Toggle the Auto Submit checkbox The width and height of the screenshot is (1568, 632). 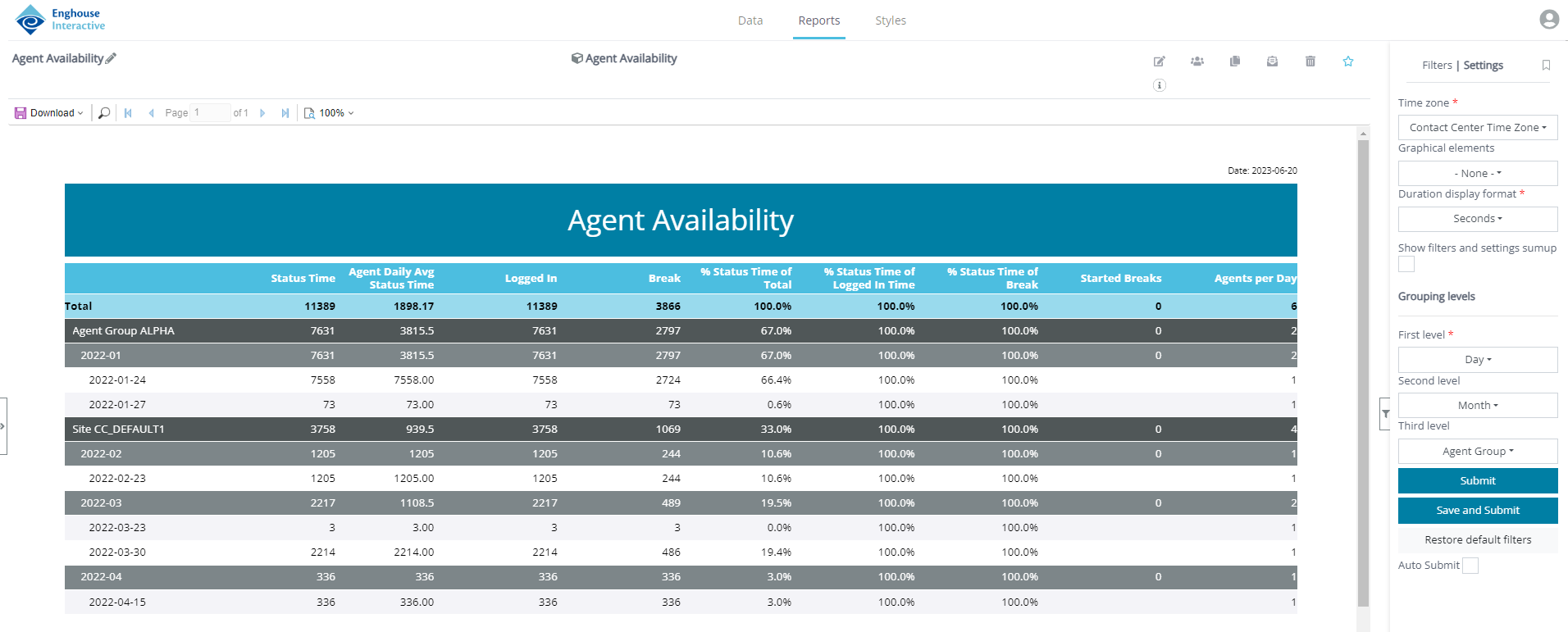(1470, 566)
